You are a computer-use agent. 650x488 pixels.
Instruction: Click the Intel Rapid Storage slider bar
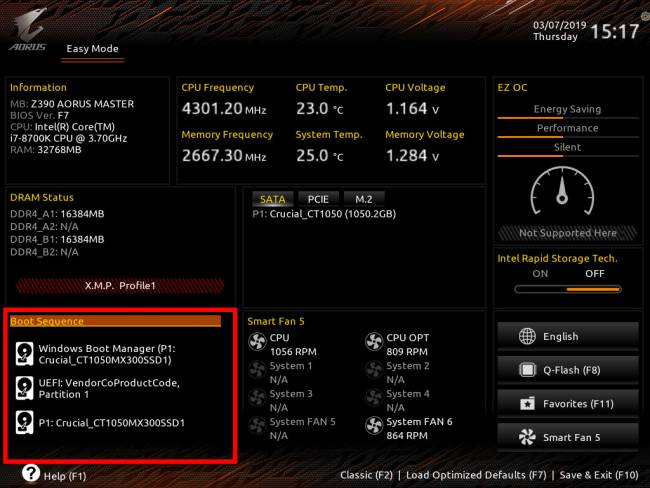568,289
